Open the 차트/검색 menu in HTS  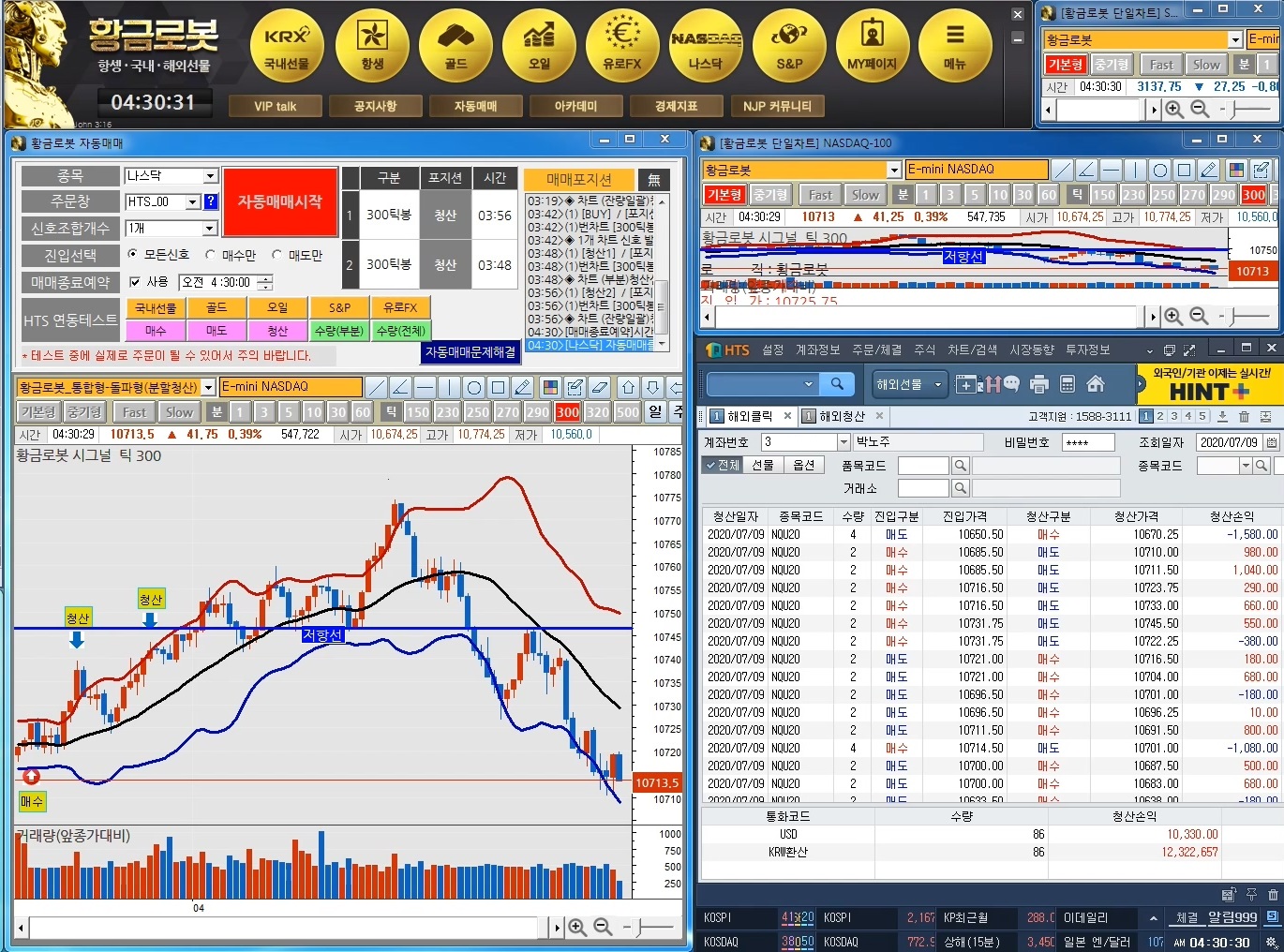click(972, 350)
